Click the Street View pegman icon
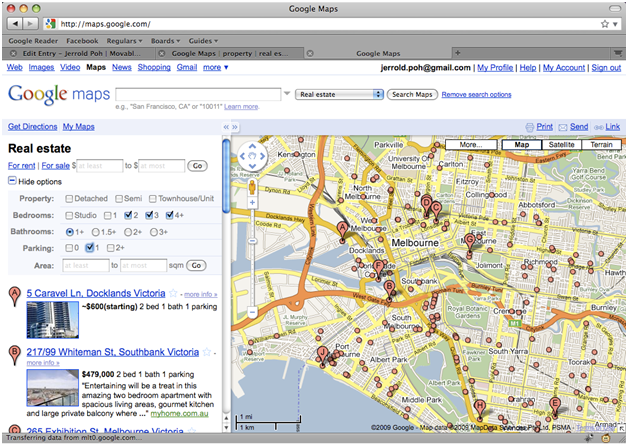Image resolution: width=628 pixels, height=445 pixels. pos(252,186)
